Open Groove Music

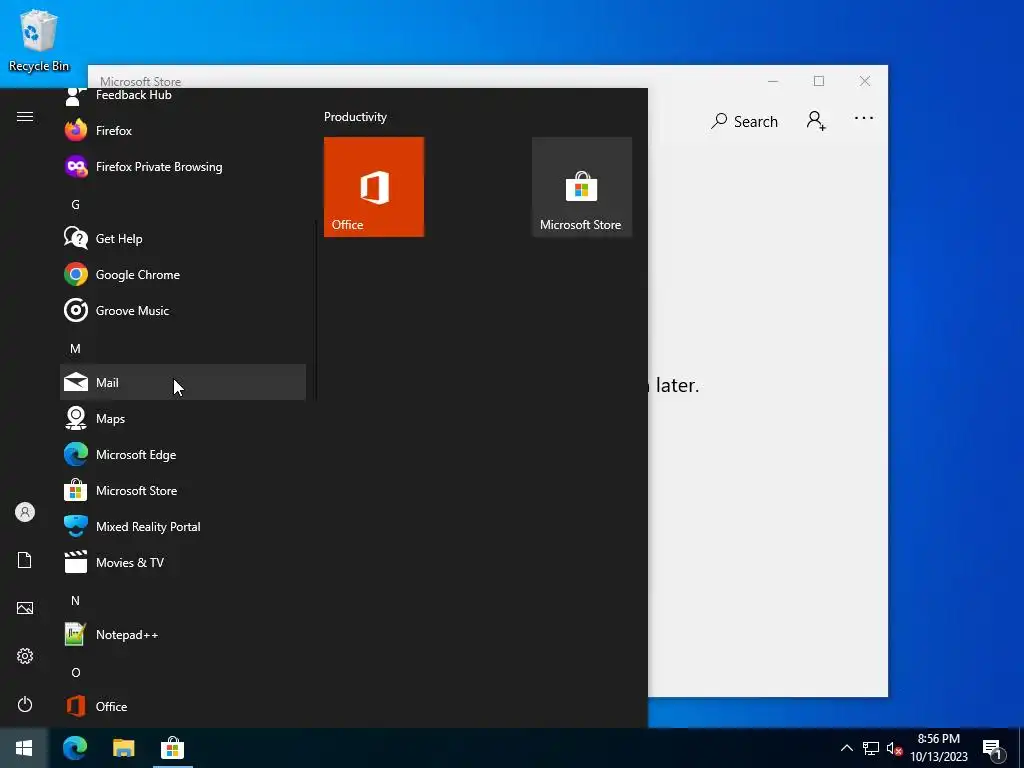[183, 310]
